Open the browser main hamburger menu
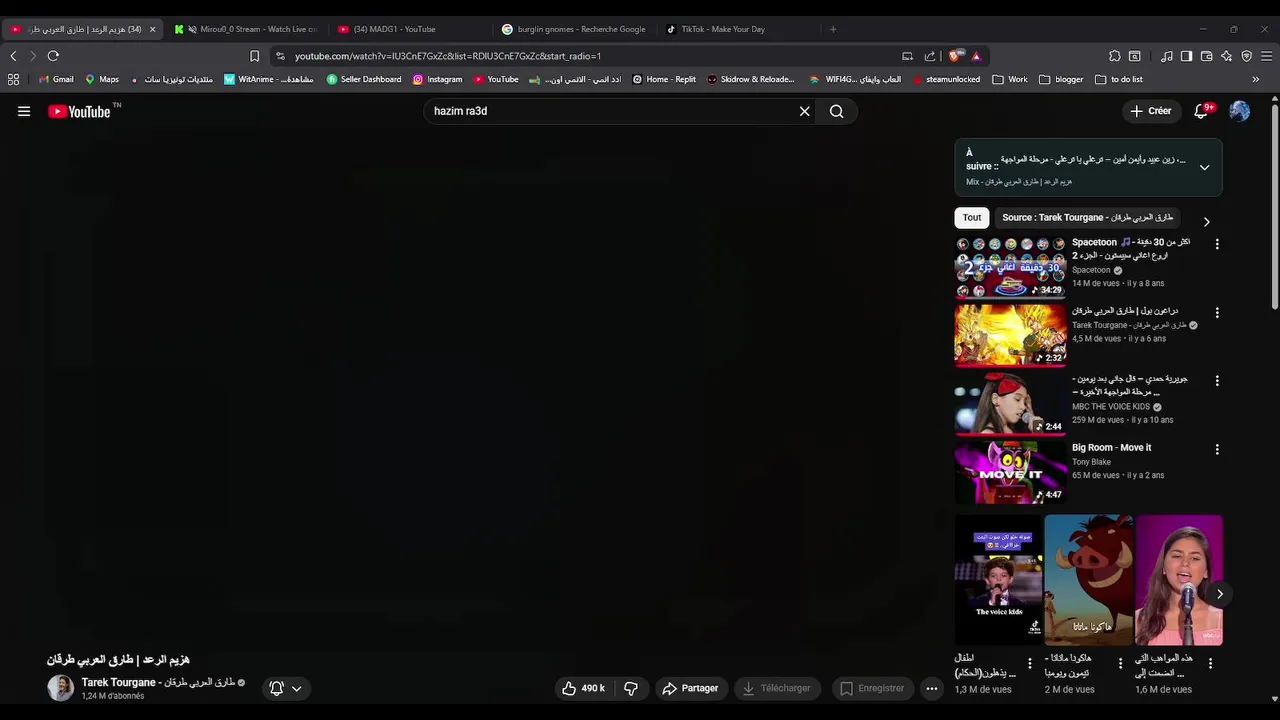 coord(1266,56)
